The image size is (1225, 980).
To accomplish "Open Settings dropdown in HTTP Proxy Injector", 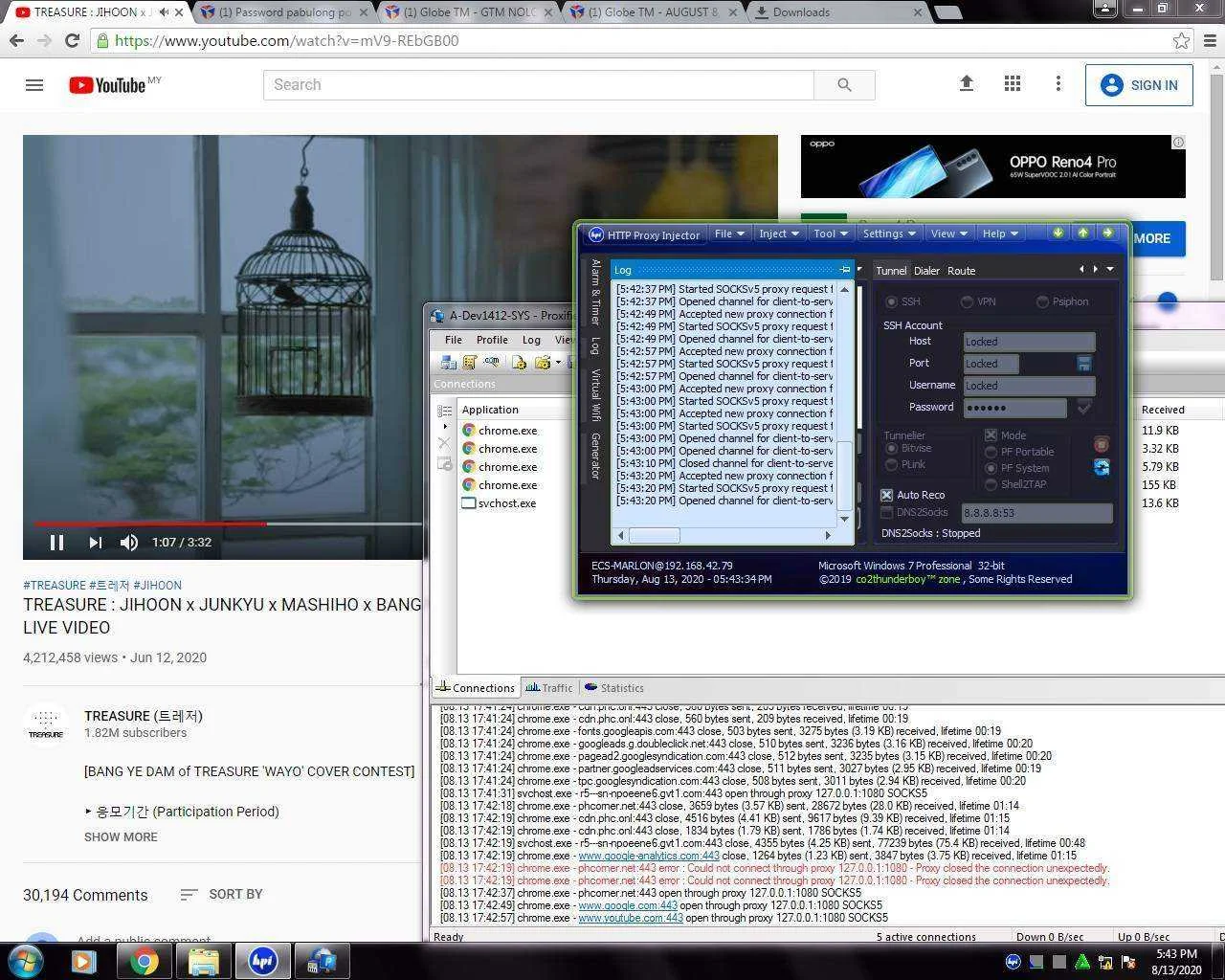I will click(889, 234).
